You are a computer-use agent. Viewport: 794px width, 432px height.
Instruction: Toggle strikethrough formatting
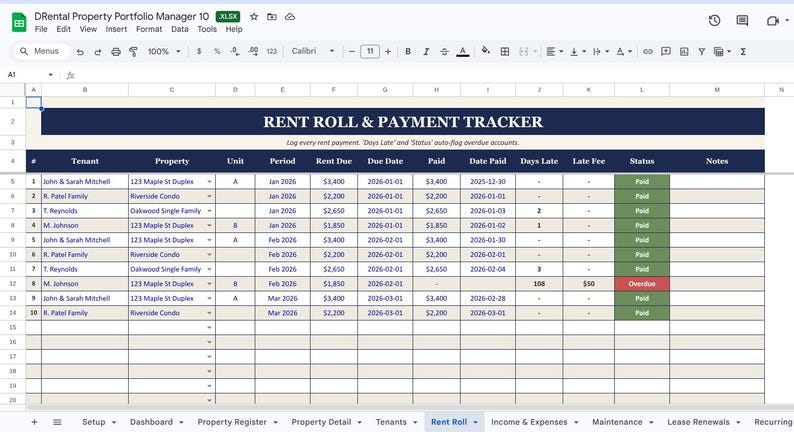pos(444,52)
